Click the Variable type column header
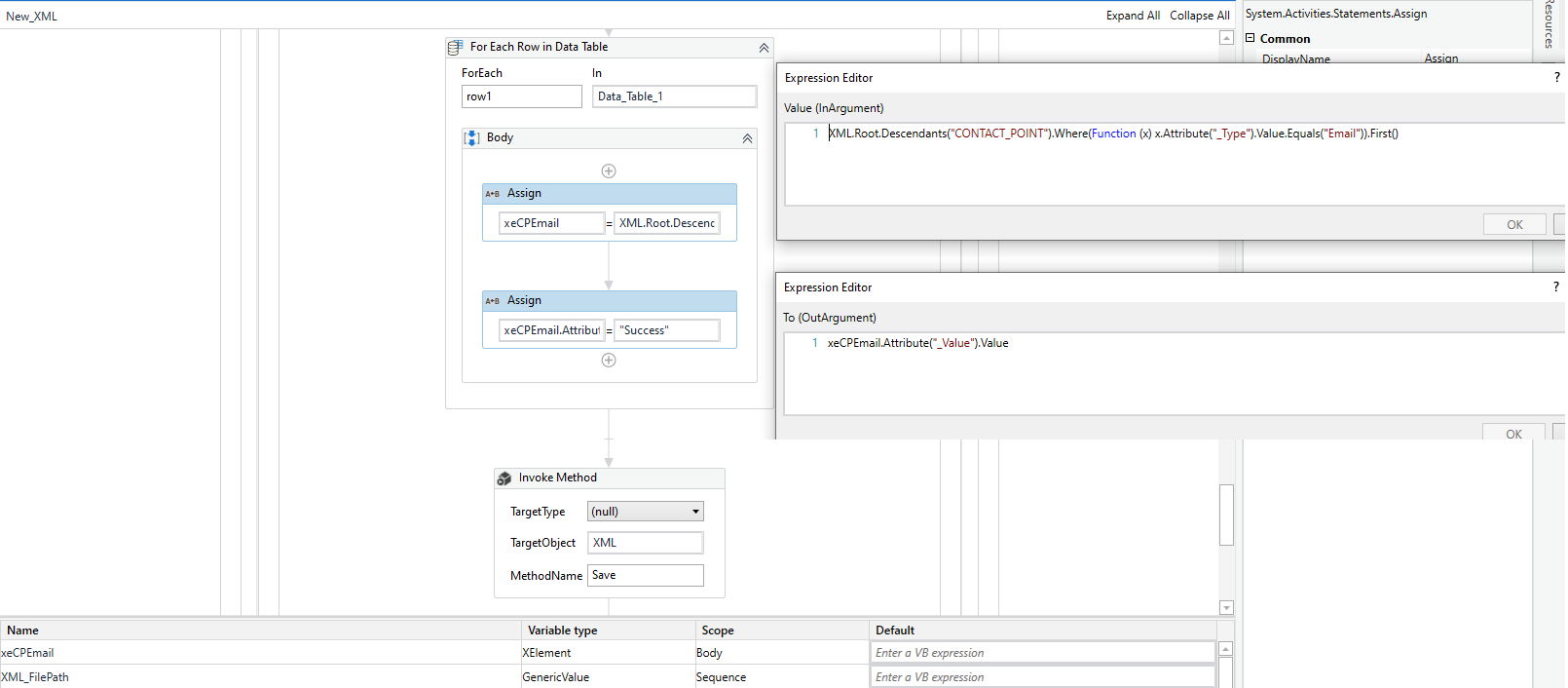Image resolution: width=1568 pixels, height=688 pixels. [609, 631]
